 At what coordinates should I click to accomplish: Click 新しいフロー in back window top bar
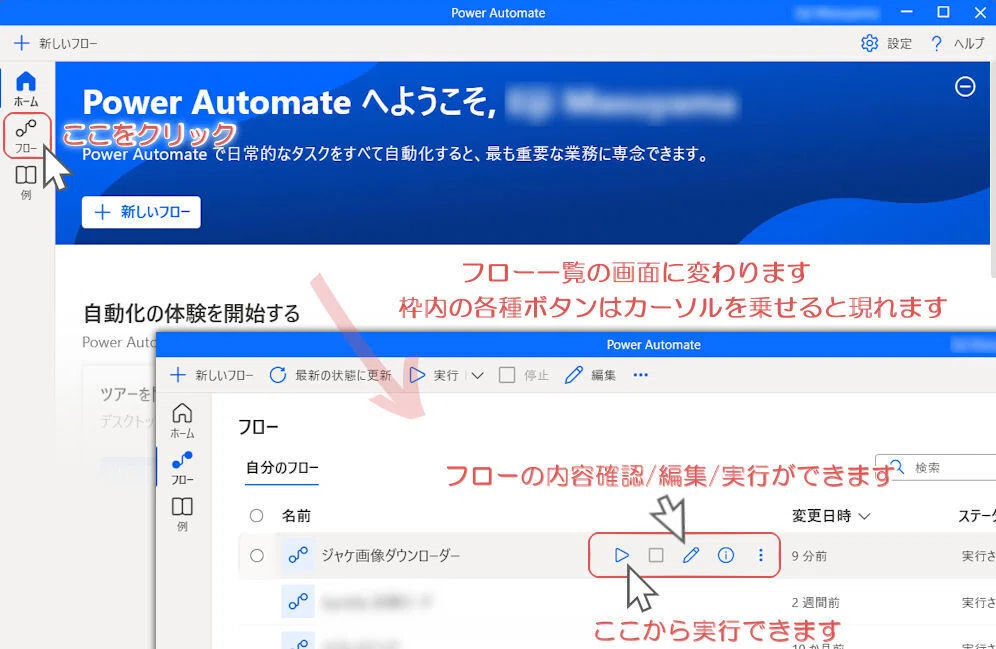tap(56, 43)
